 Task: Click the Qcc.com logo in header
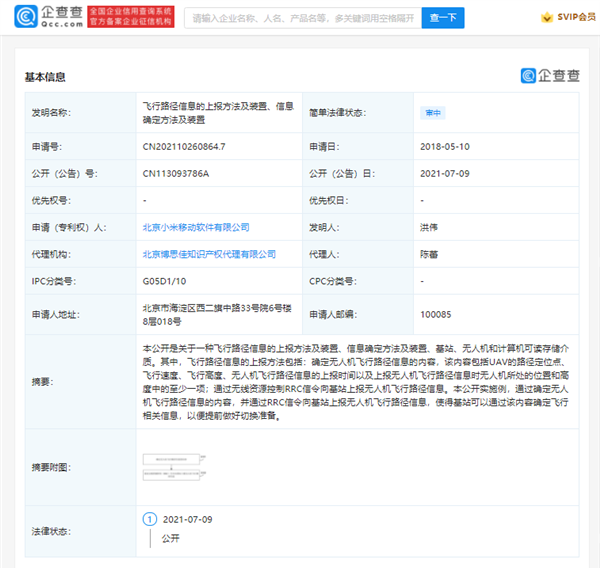[x=42, y=17]
